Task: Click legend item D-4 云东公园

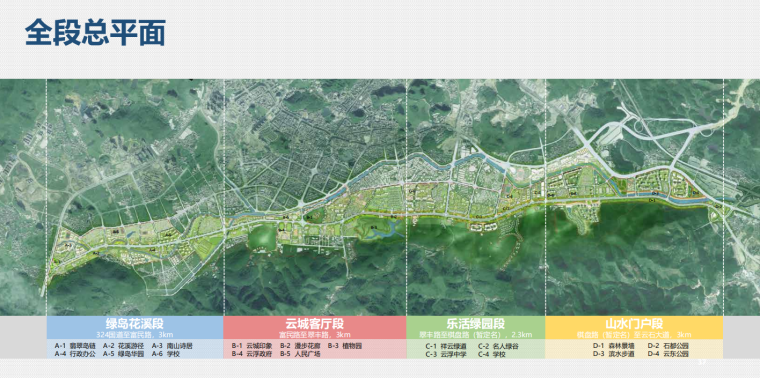Action: (x=668, y=354)
